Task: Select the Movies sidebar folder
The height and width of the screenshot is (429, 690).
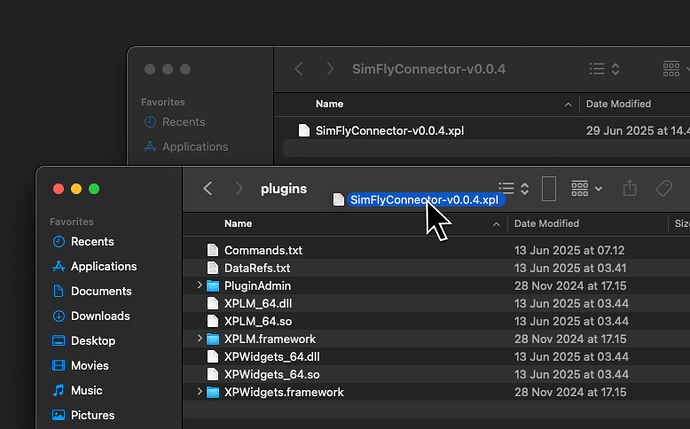Action: click(x=90, y=366)
